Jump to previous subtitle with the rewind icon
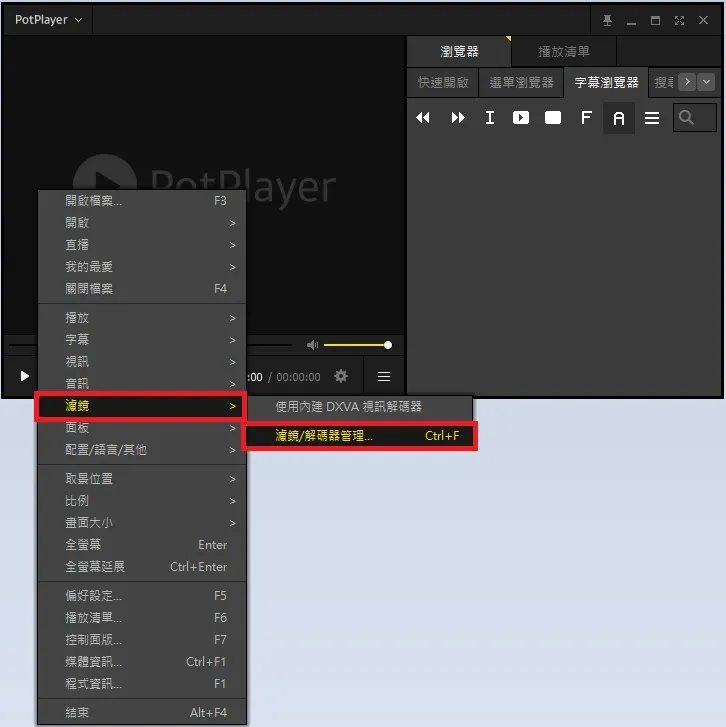The width and height of the screenshot is (726, 727). (x=423, y=118)
